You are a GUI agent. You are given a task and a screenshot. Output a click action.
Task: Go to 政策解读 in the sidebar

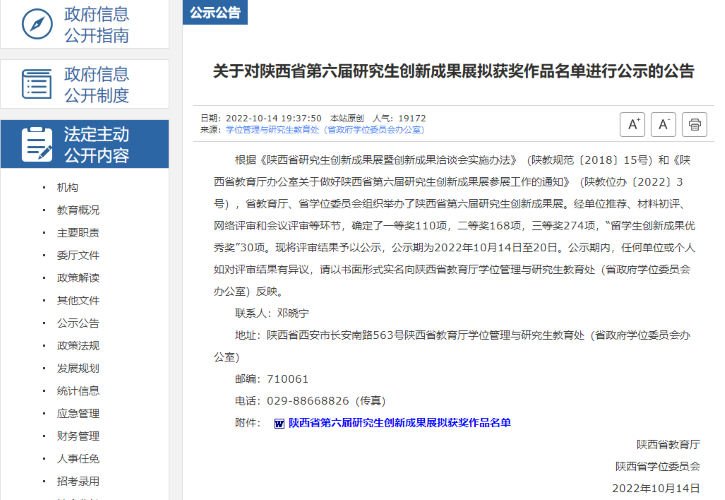[78, 278]
